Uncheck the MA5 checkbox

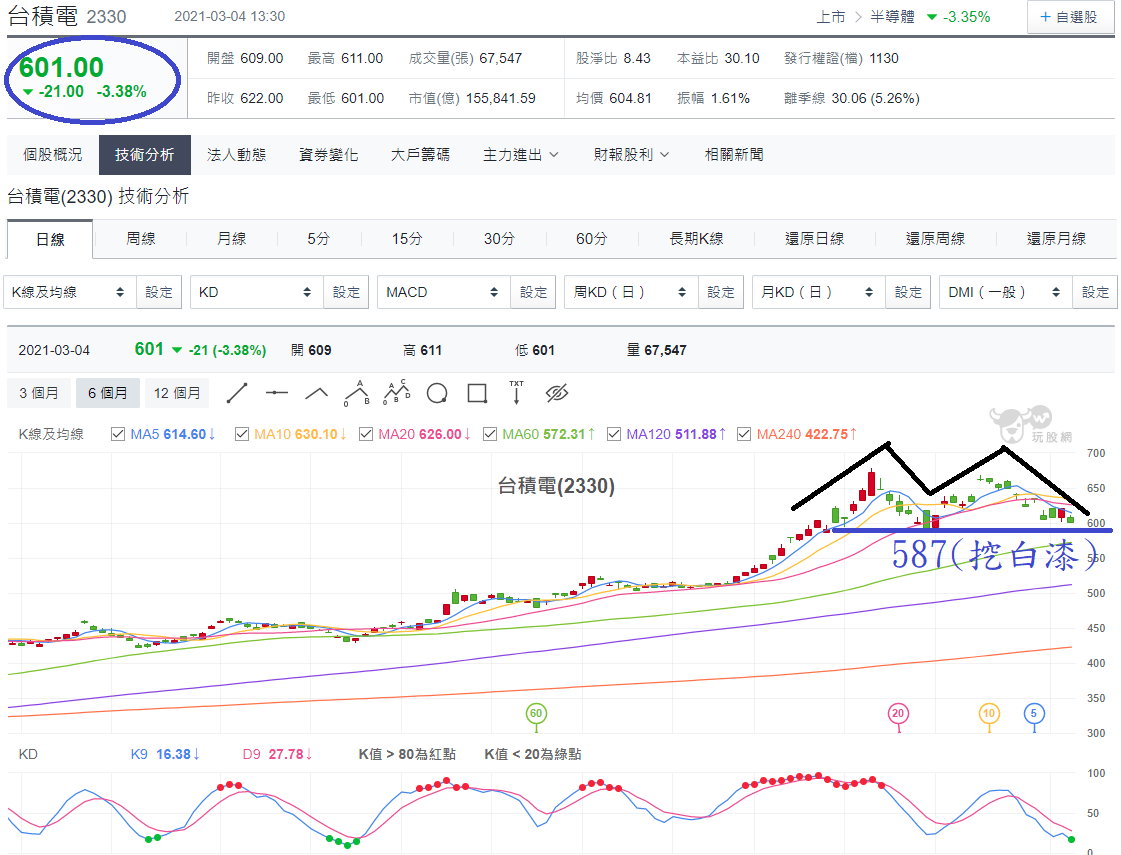click(x=118, y=434)
